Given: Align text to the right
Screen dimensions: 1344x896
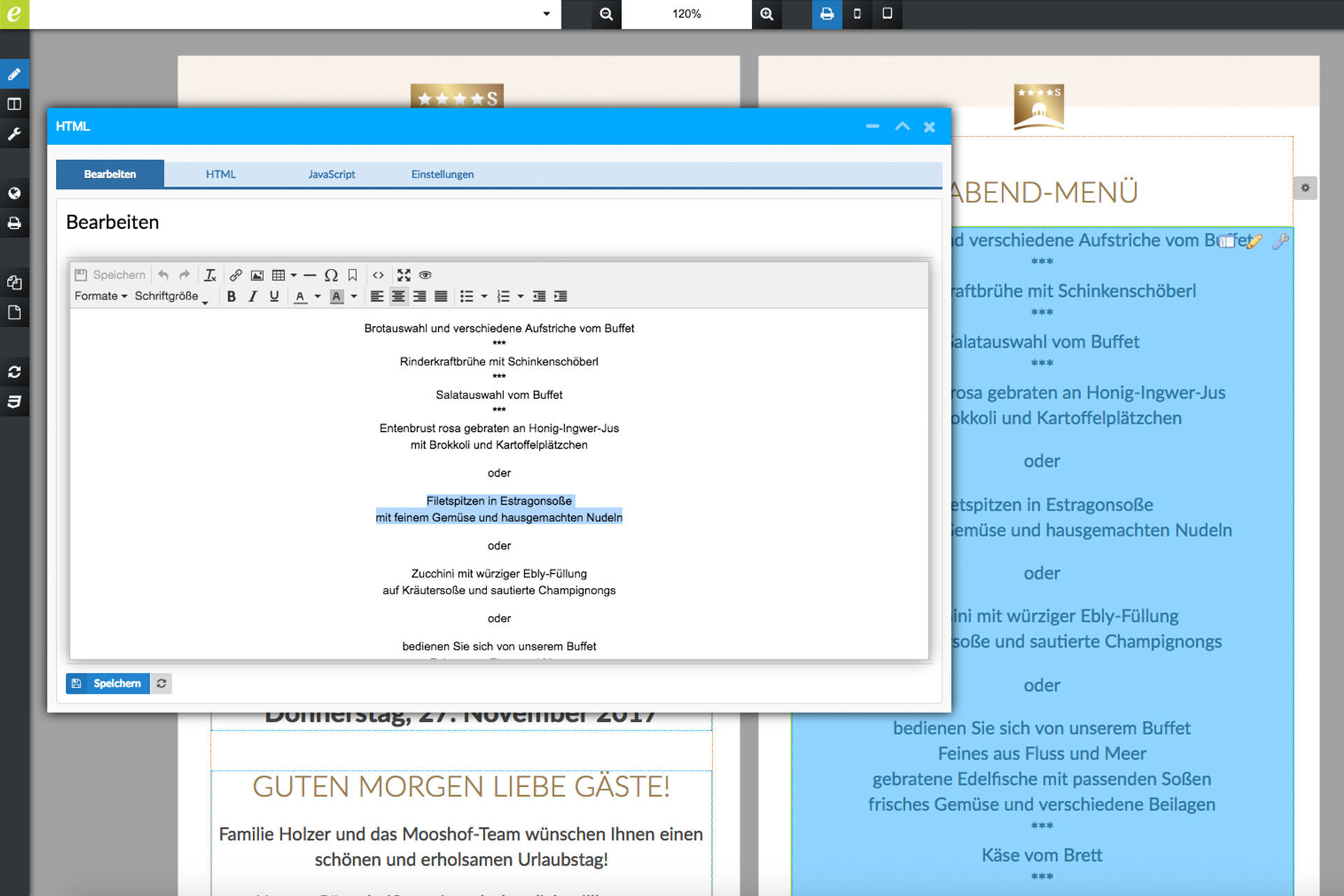Looking at the screenshot, I should pyautogui.click(x=419, y=297).
